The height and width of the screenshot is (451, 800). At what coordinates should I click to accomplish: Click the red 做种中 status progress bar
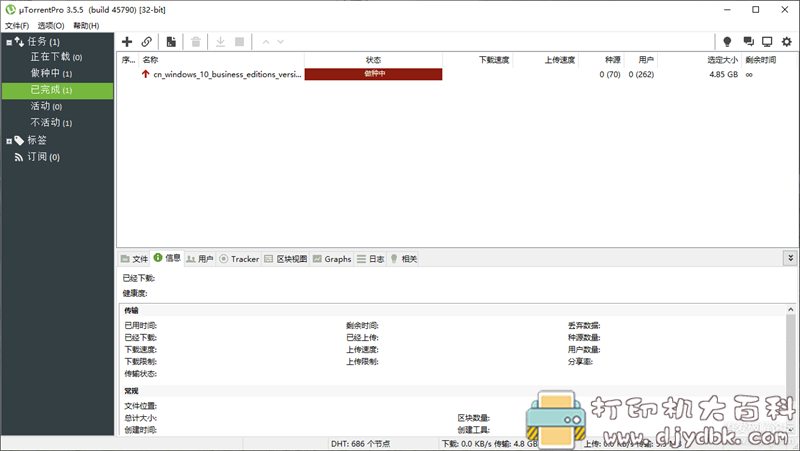click(373, 74)
